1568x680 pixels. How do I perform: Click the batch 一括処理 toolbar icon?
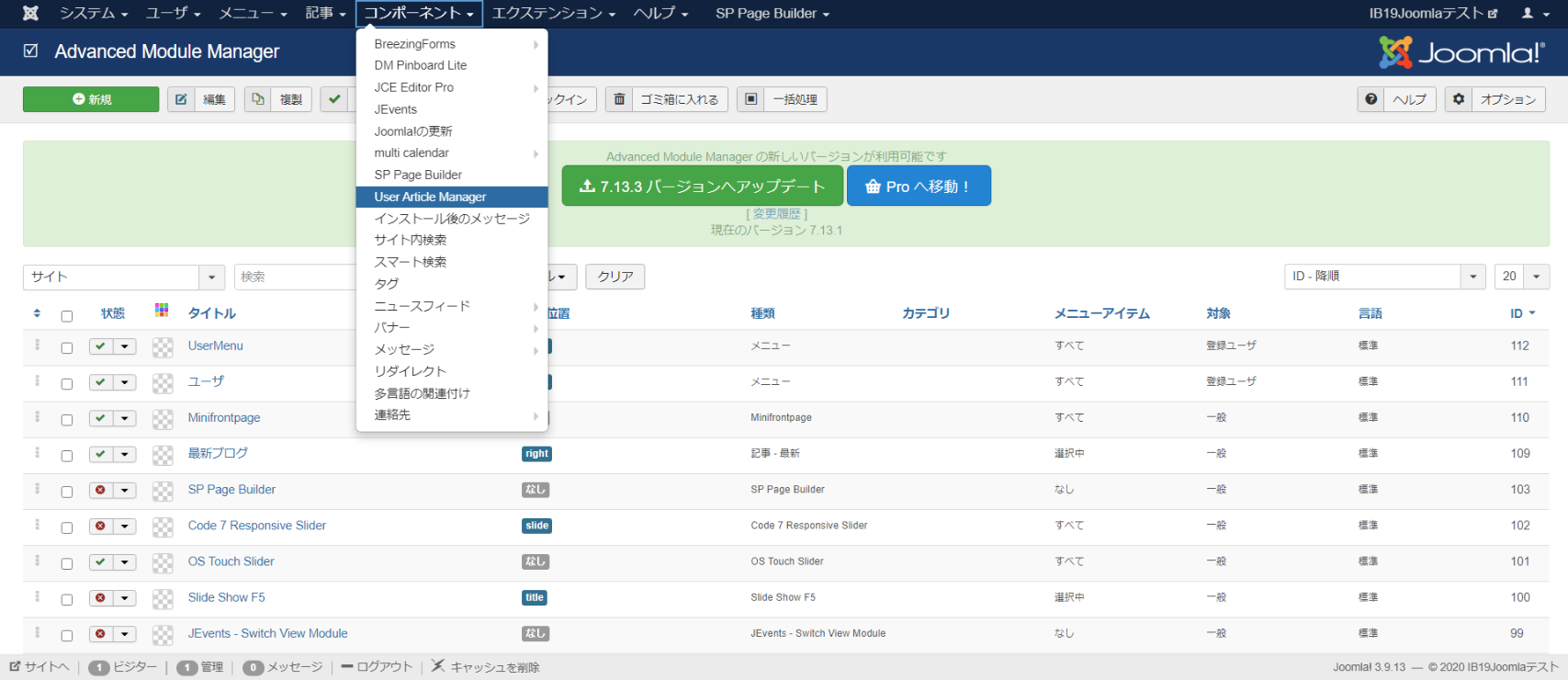point(751,99)
